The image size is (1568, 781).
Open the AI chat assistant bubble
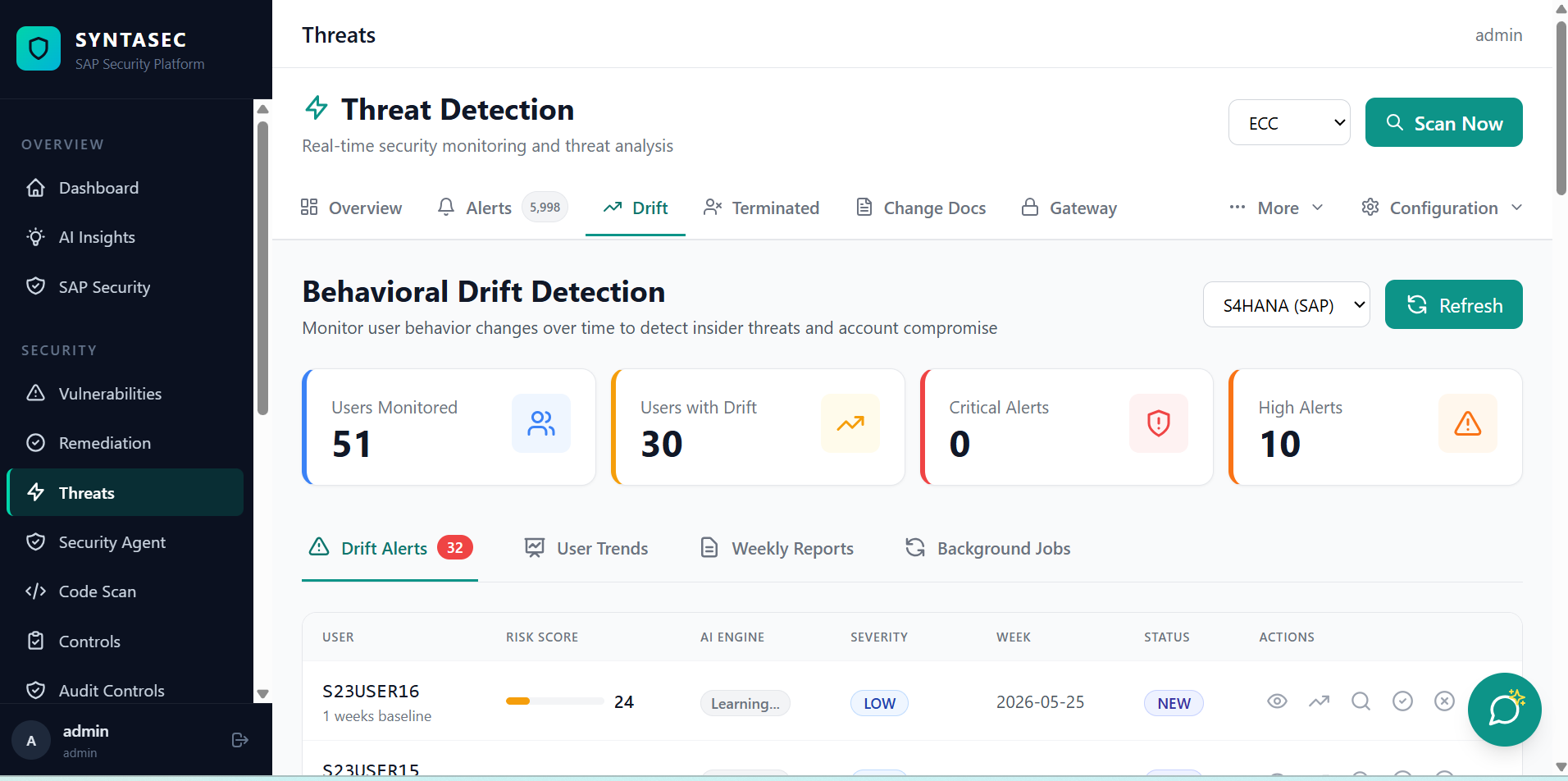(x=1505, y=710)
